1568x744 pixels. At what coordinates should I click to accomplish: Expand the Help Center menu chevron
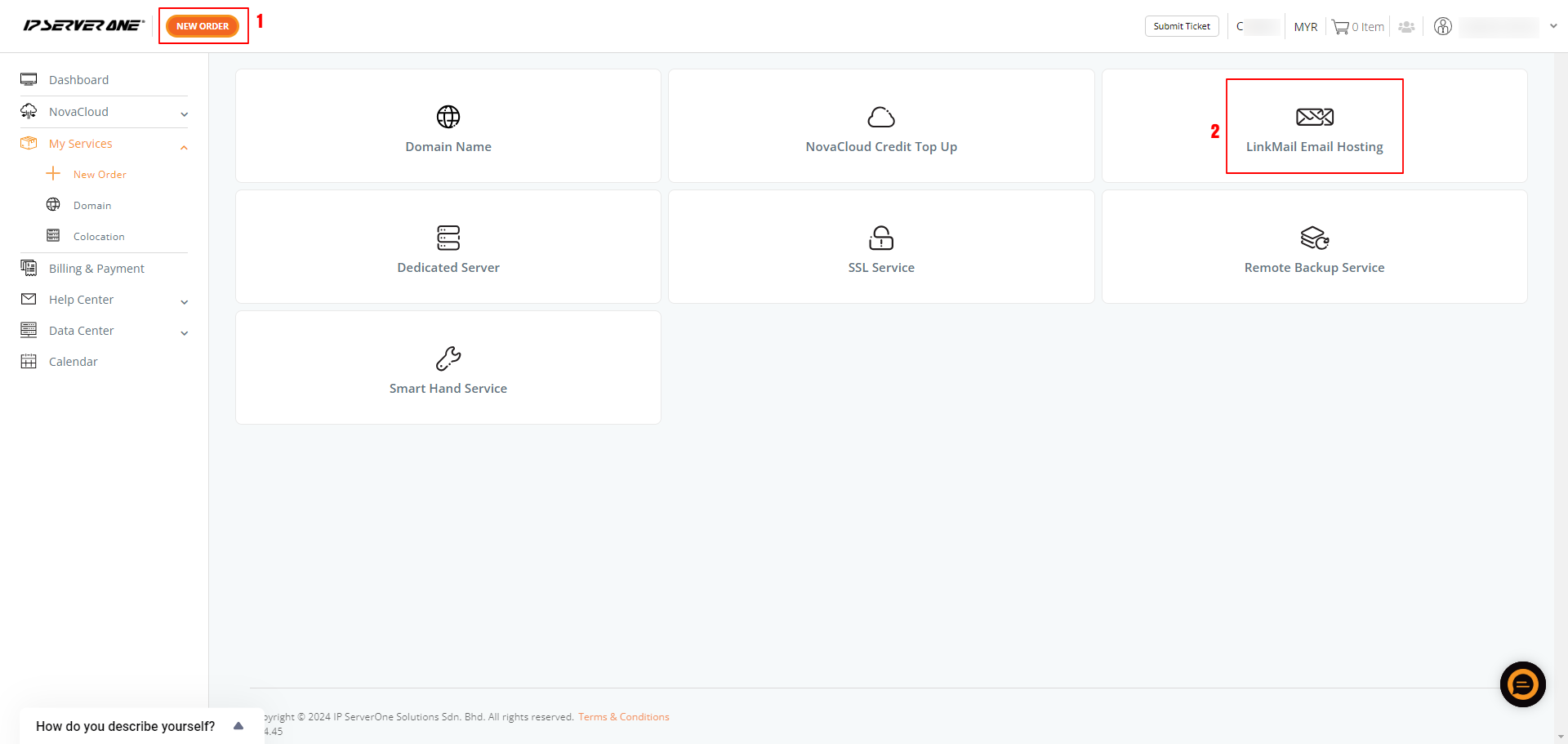coord(185,302)
